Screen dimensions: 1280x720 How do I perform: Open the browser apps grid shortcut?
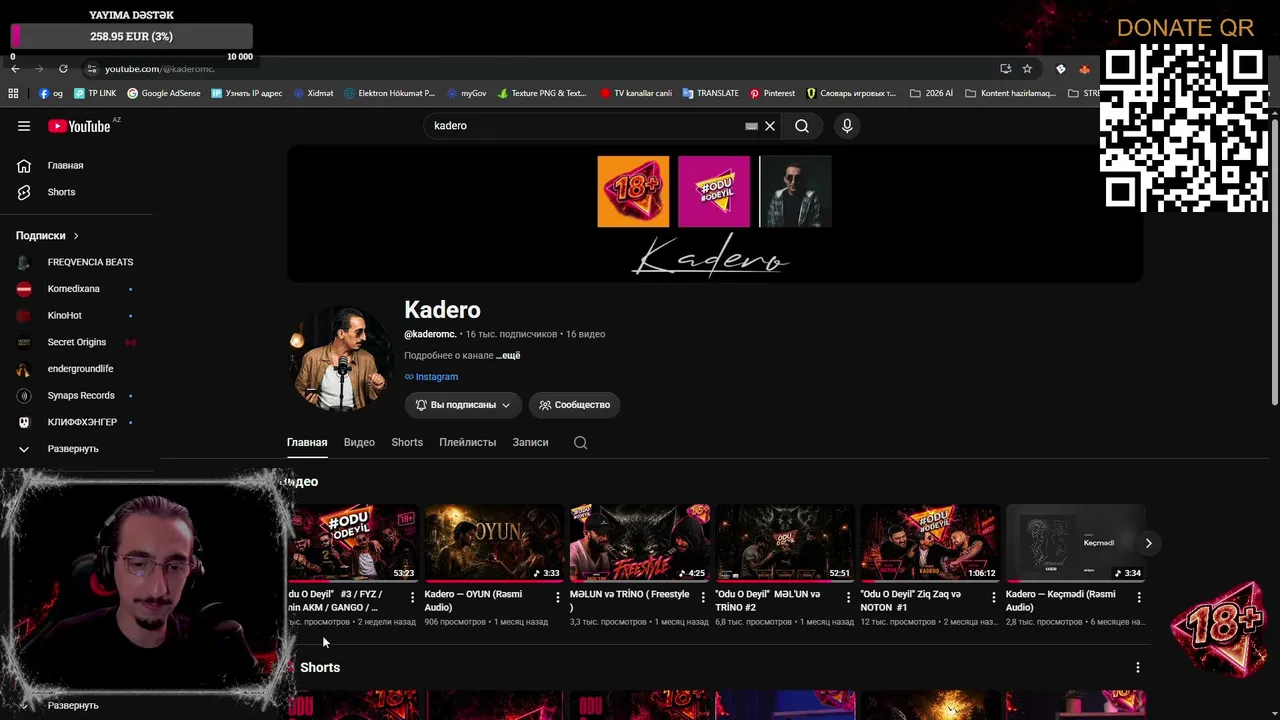(13, 93)
